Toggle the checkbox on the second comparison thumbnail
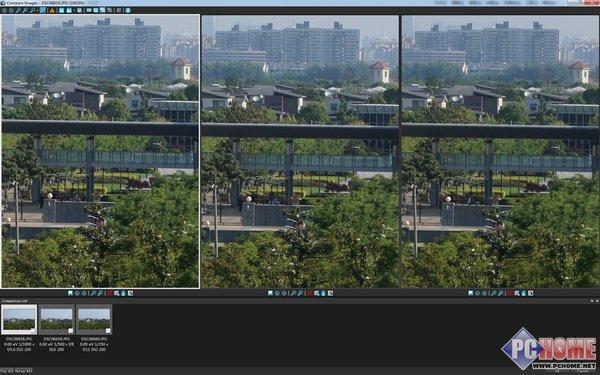 pyautogui.click(x=70, y=331)
